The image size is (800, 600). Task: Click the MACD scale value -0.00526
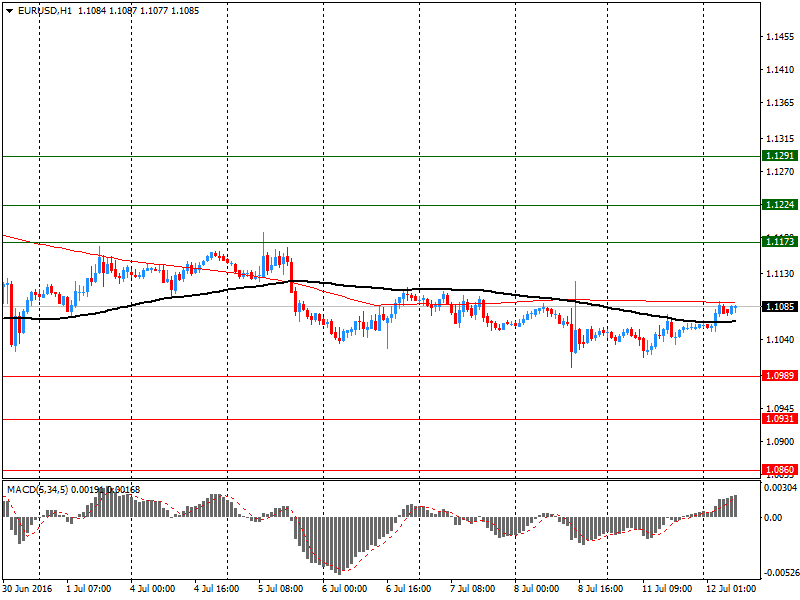click(781, 573)
